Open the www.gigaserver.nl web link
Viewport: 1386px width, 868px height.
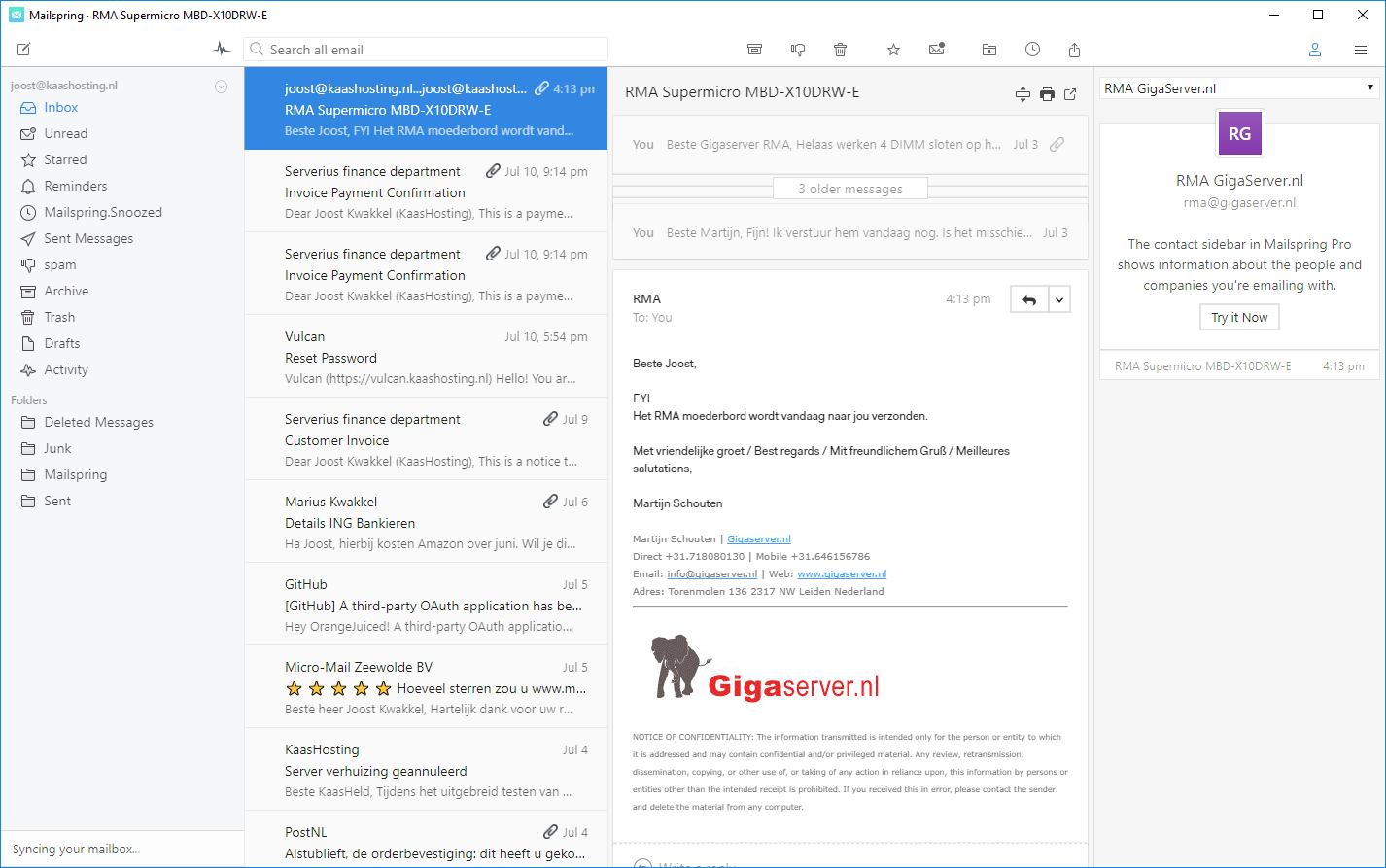pyautogui.click(x=842, y=574)
